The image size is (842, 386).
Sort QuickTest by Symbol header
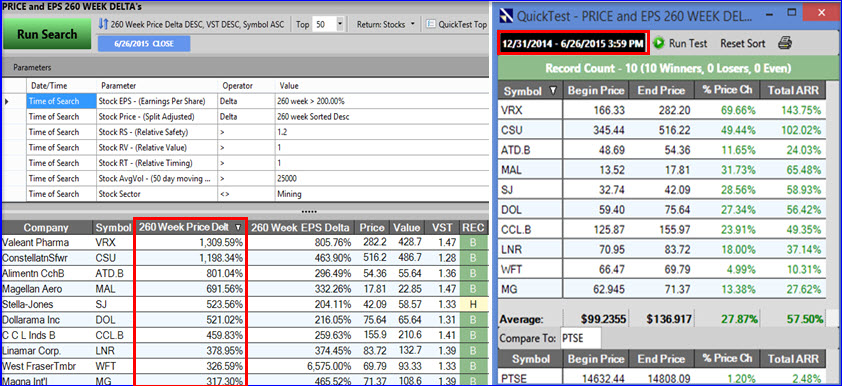pos(531,90)
